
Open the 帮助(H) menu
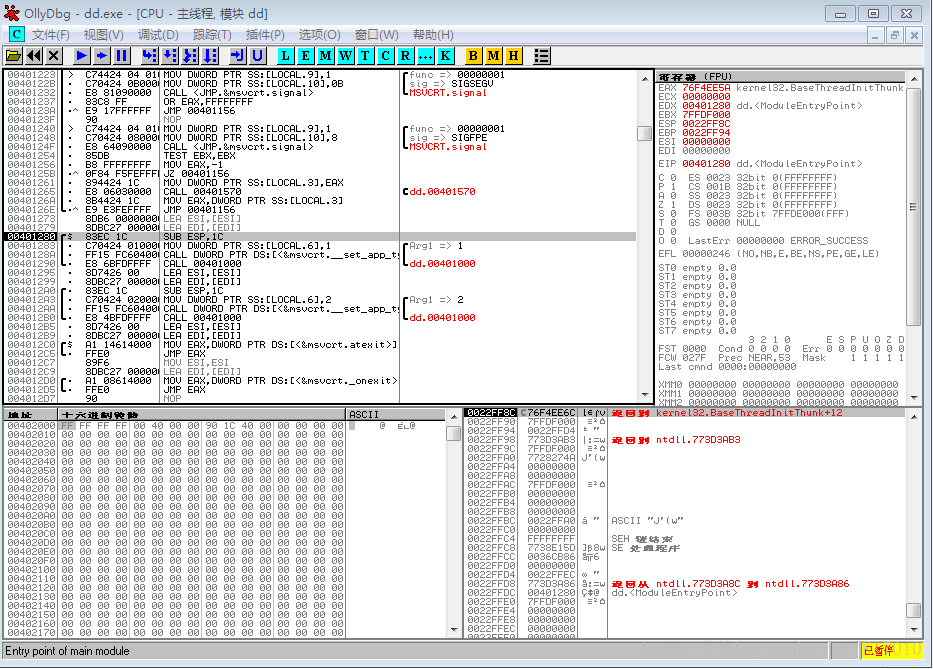(433, 35)
